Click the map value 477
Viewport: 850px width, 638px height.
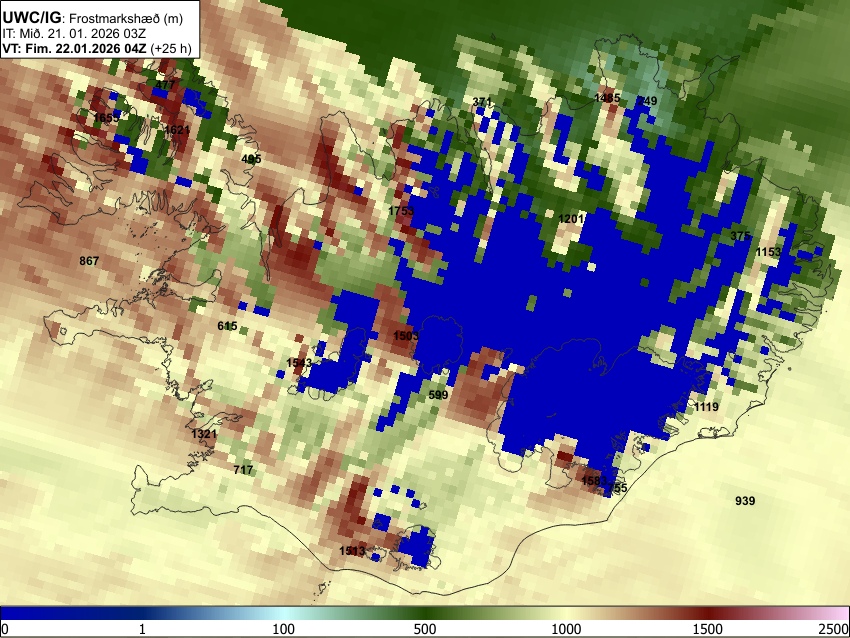(165, 85)
